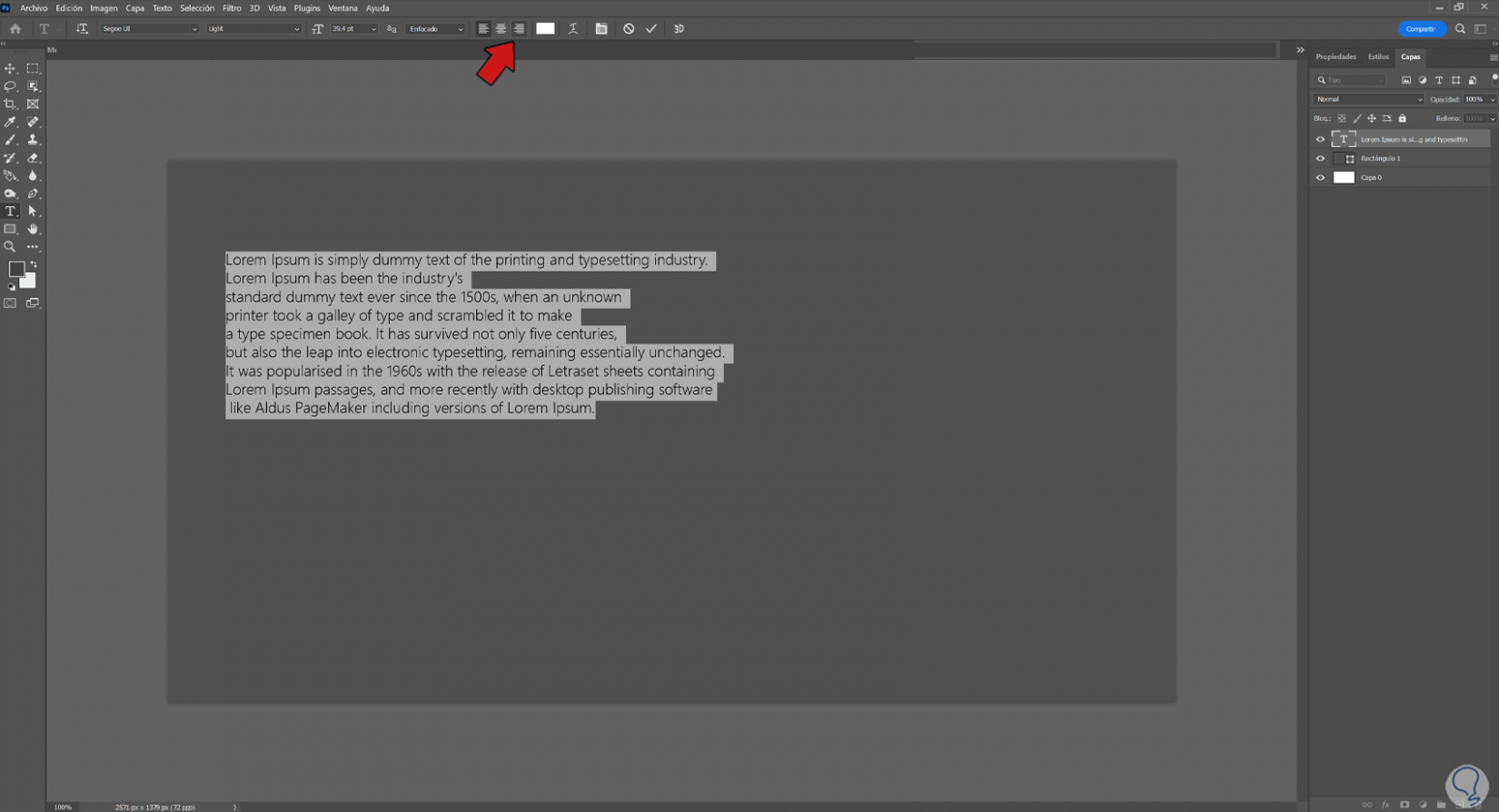1499x812 pixels.
Task: Center the text alignment
Action: pos(501,29)
